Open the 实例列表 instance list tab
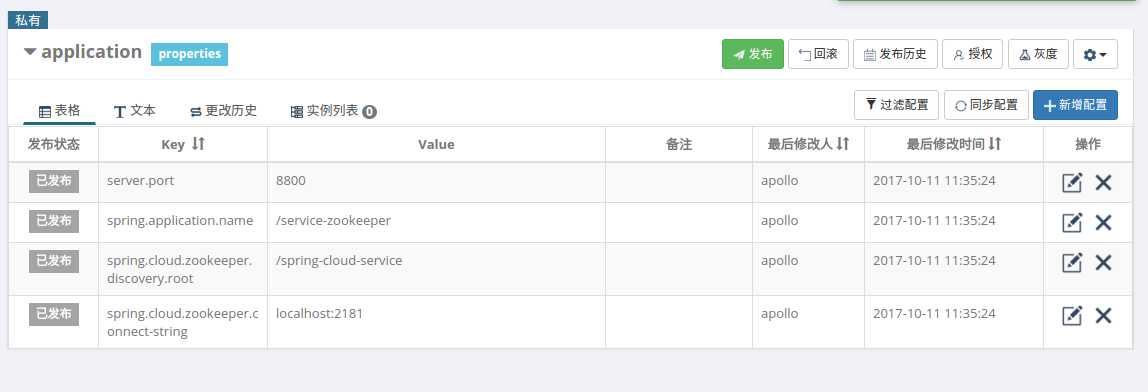 [333, 111]
